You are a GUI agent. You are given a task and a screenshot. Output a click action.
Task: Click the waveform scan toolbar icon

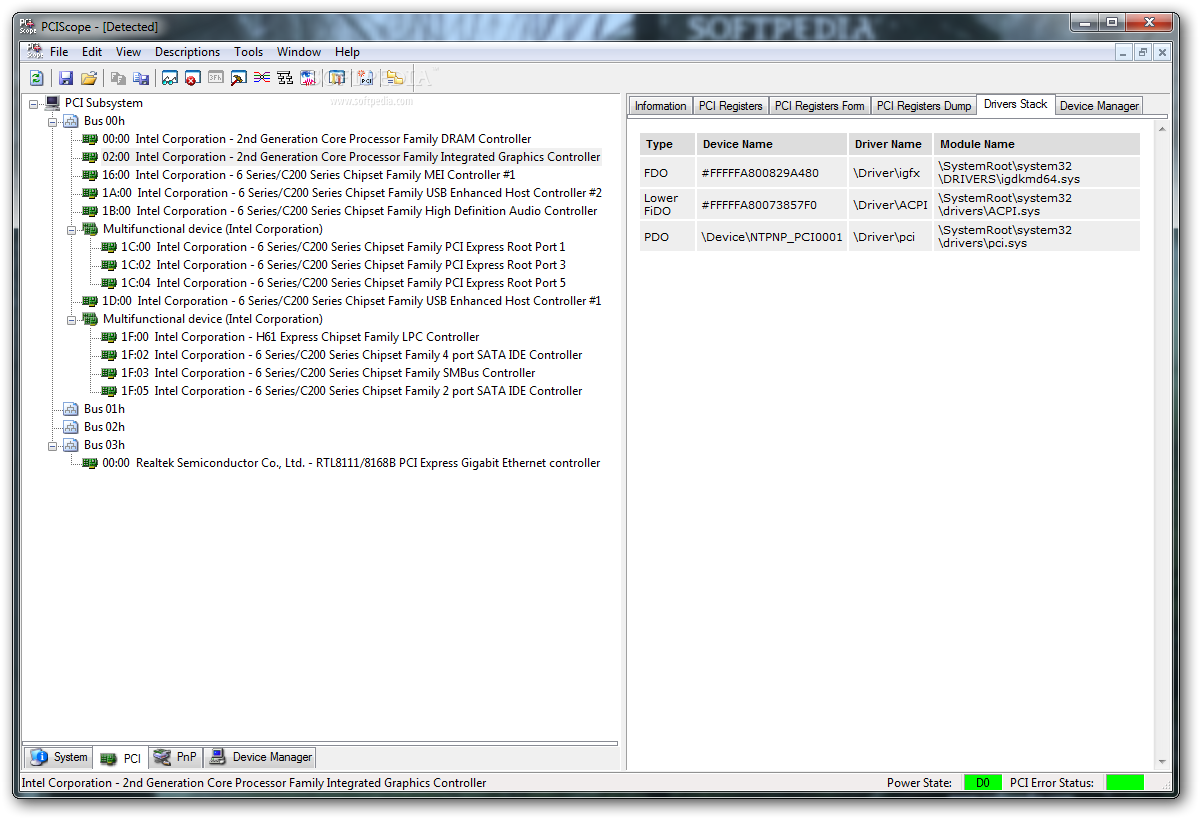(x=308, y=78)
